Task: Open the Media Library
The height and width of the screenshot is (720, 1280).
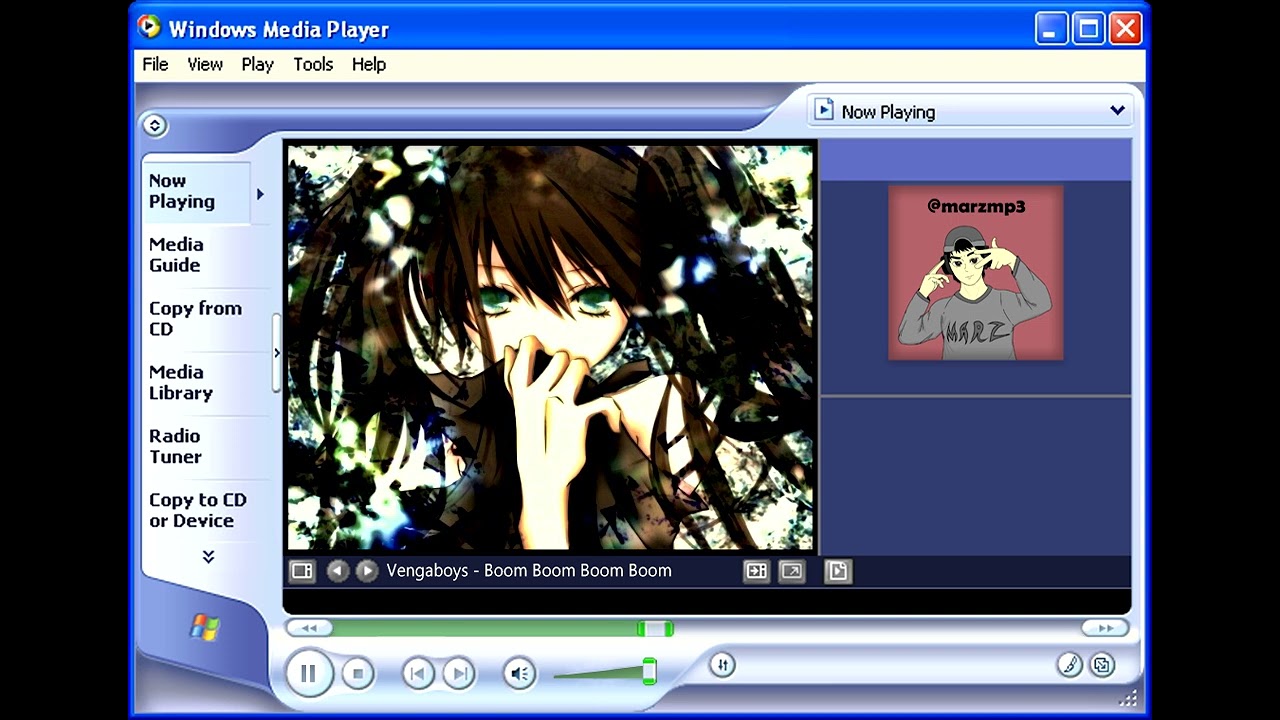Action: (x=181, y=382)
